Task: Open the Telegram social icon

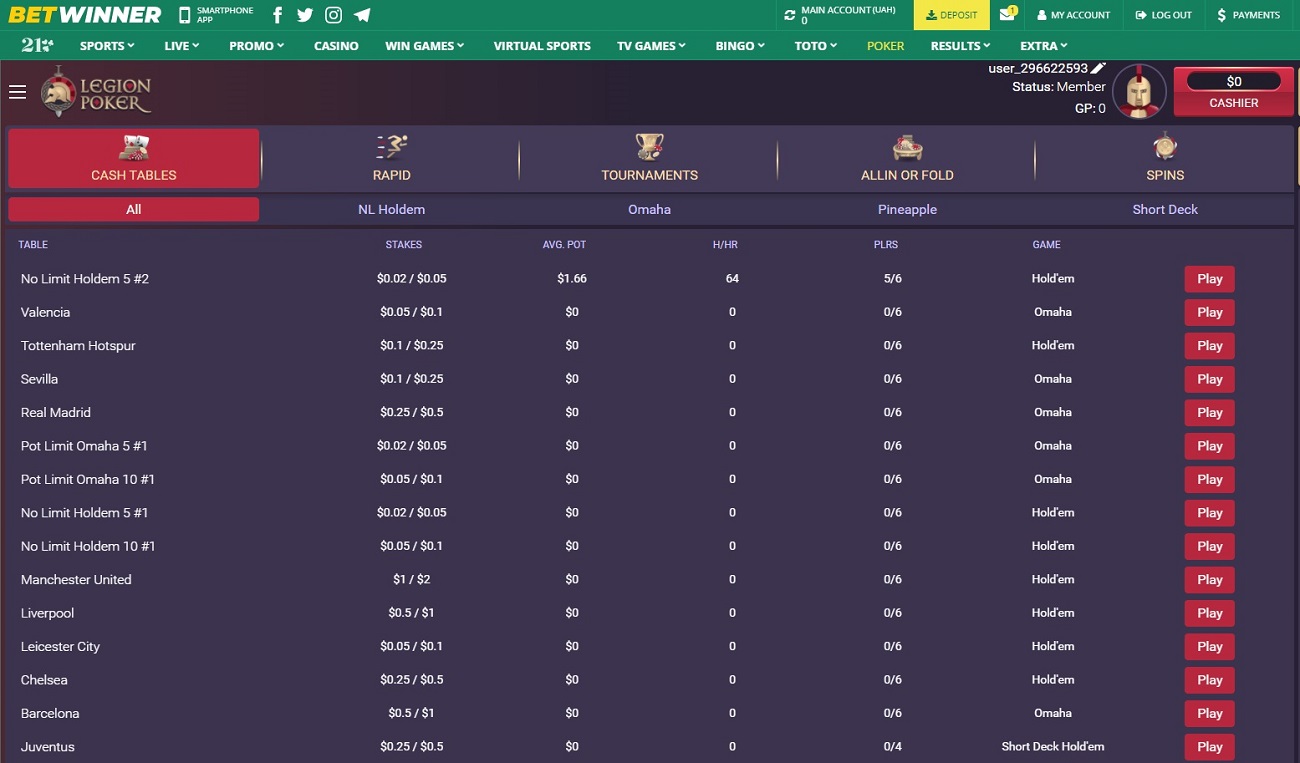Action: 362,15
